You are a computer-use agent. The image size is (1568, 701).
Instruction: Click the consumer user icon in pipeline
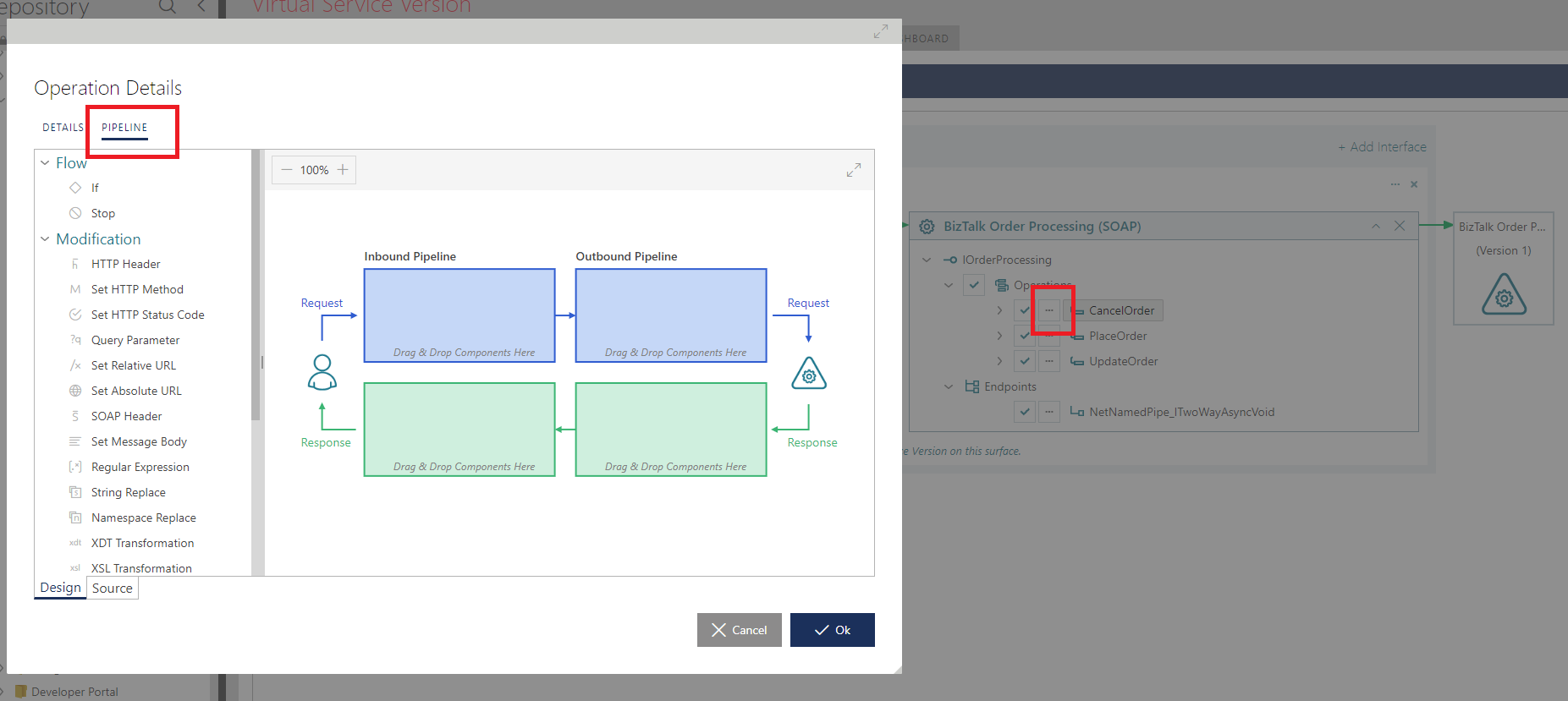(x=322, y=372)
